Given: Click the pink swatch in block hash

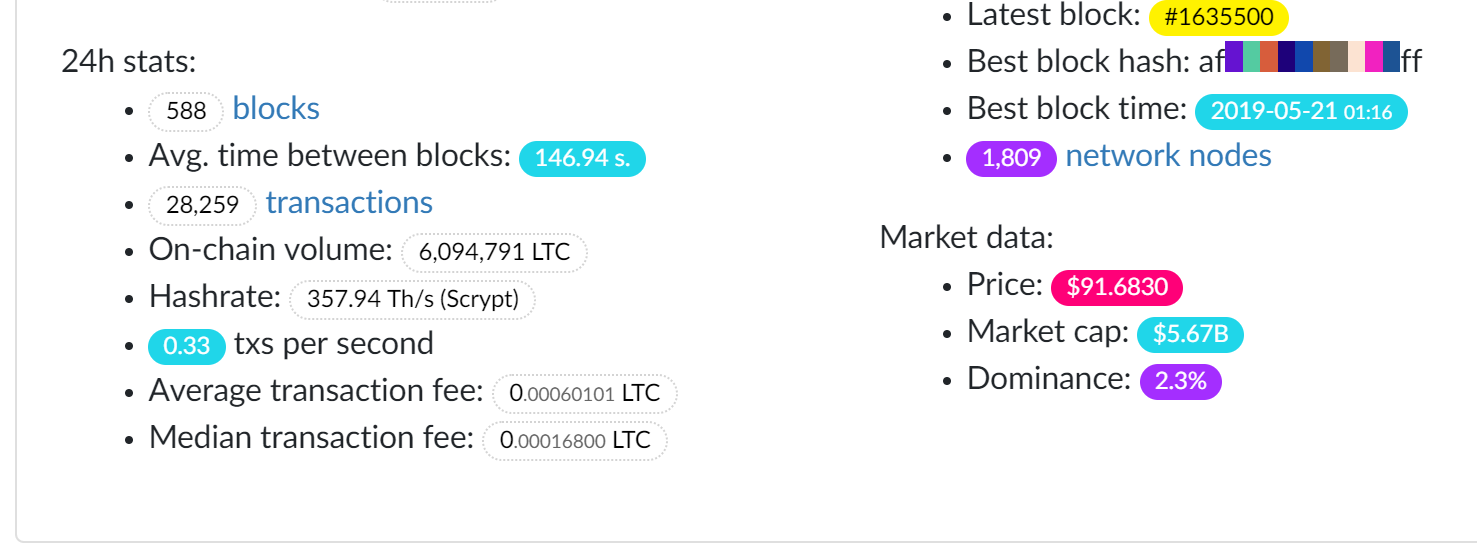Looking at the screenshot, I should [1374, 57].
